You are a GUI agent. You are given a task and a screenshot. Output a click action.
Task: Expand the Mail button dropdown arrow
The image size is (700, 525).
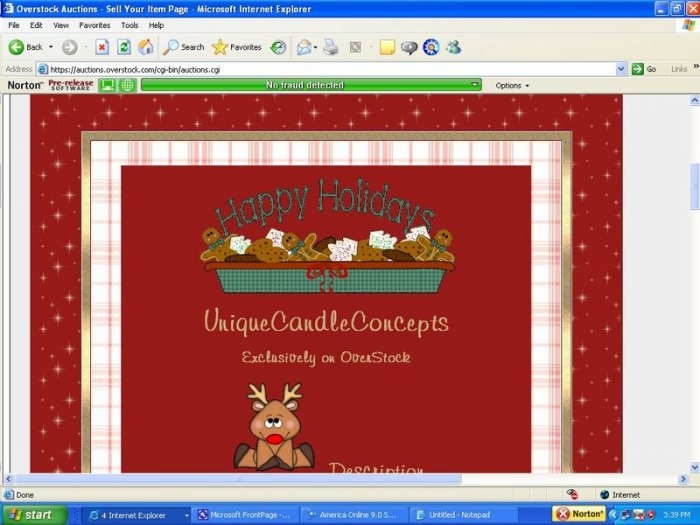pyautogui.click(x=315, y=47)
